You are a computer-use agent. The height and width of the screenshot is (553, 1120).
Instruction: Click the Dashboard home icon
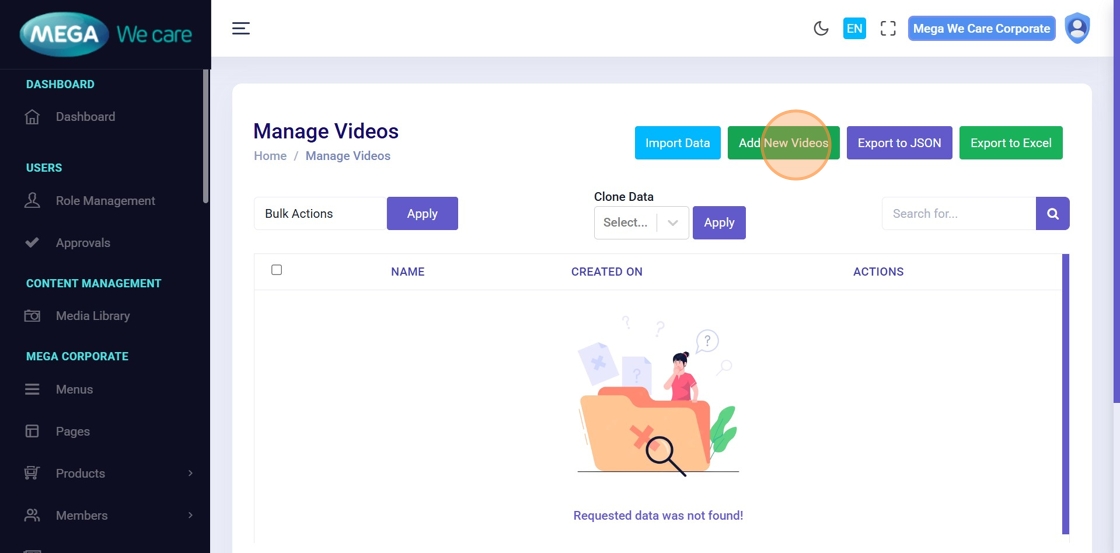point(32,117)
